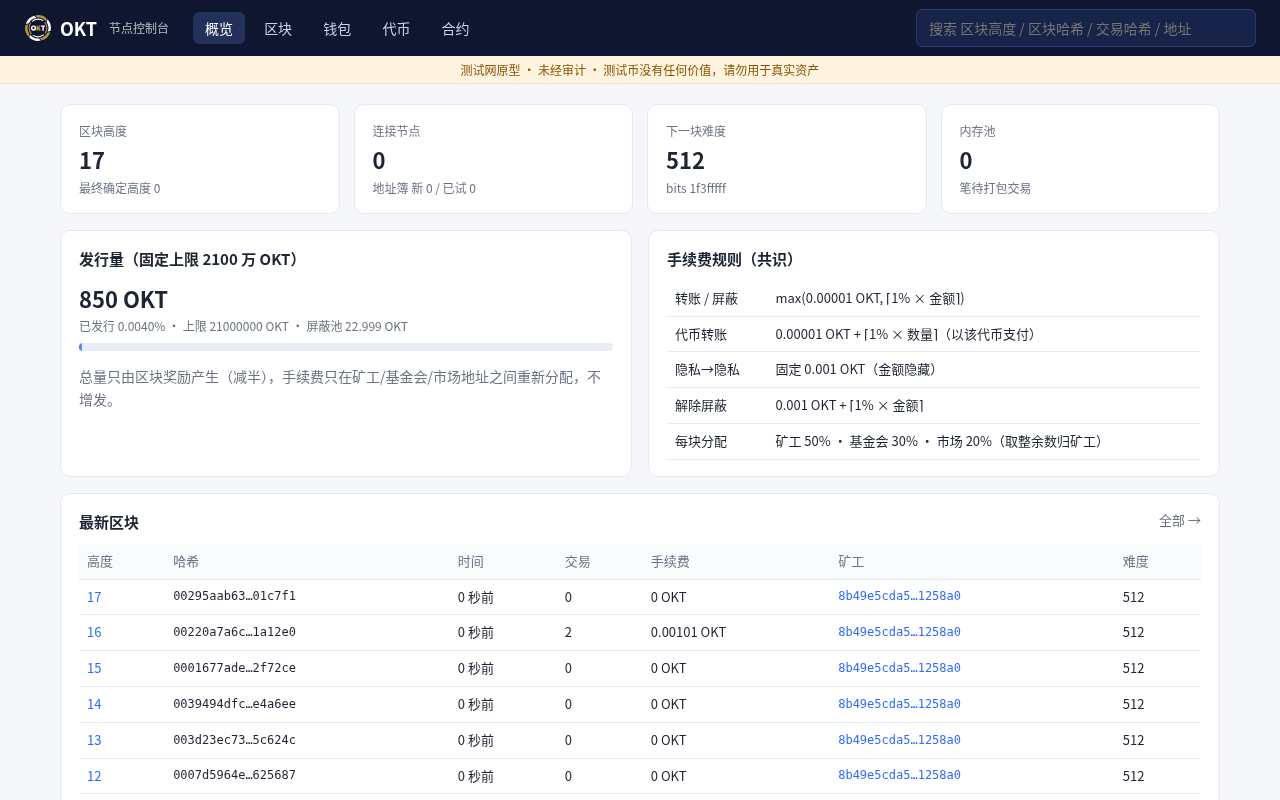1280x800 pixels.
Task: Open the 合约 page
Action: tap(456, 28)
